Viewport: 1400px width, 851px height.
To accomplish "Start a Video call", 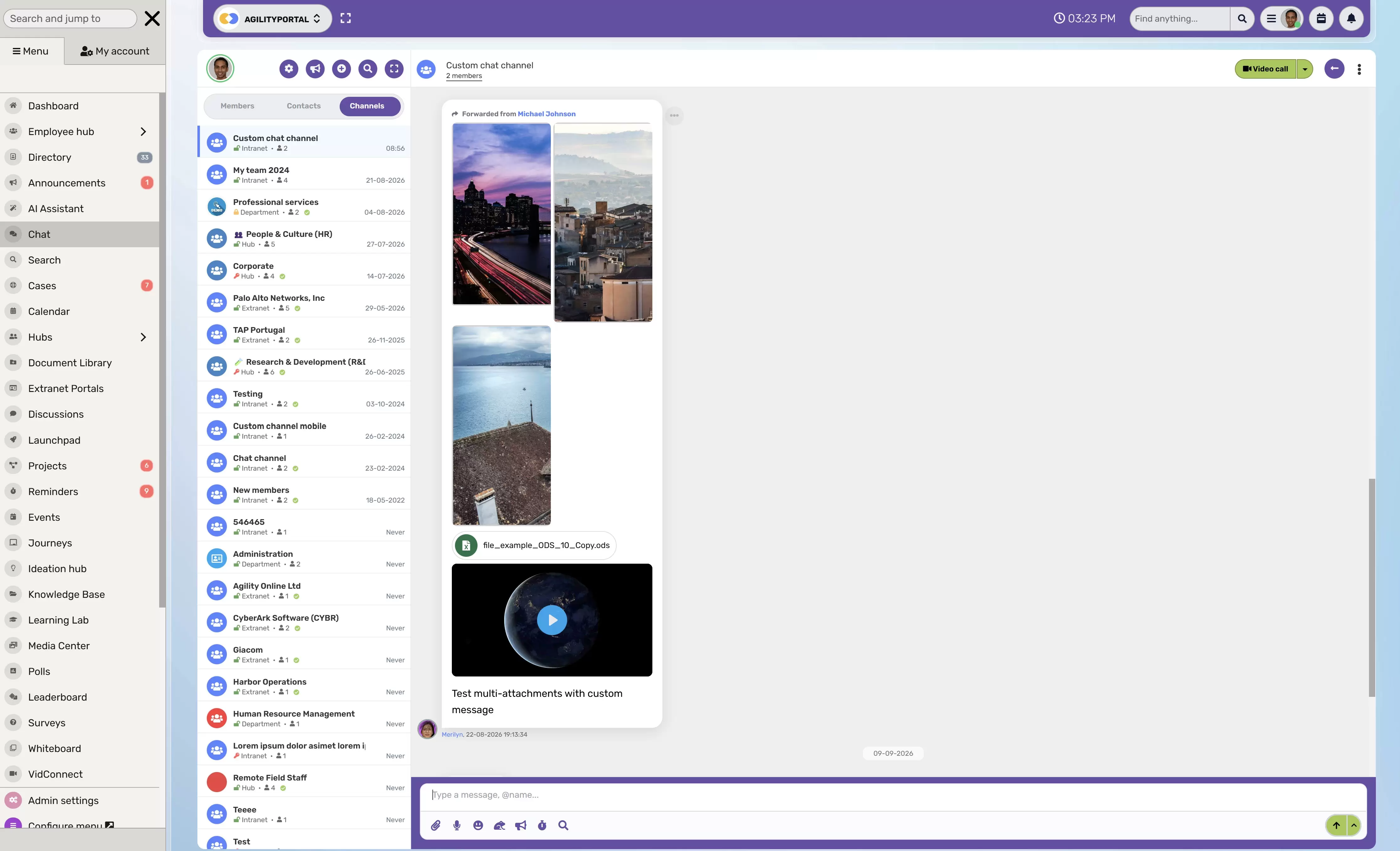I will (x=1265, y=69).
